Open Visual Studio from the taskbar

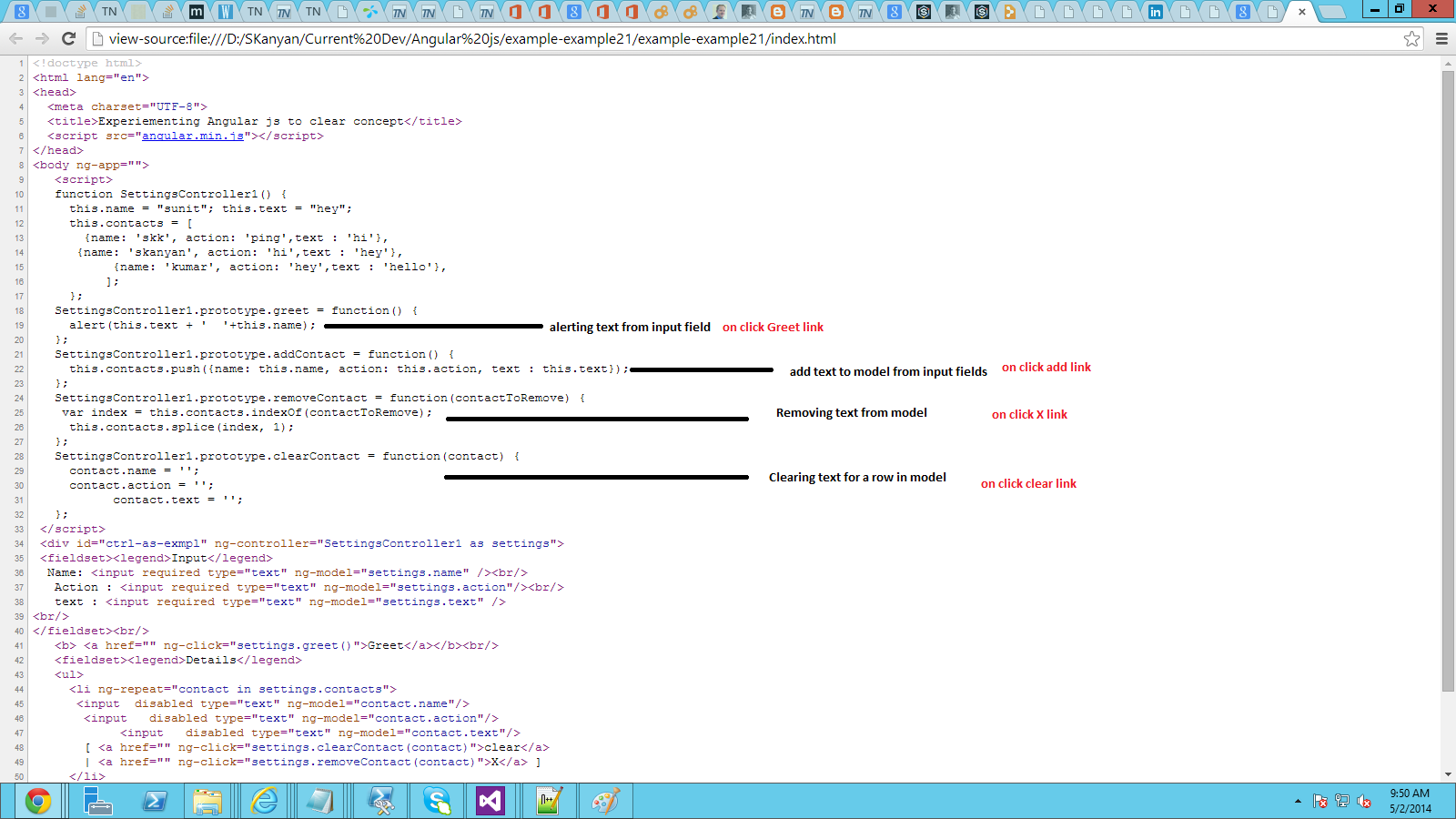[x=490, y=801]
